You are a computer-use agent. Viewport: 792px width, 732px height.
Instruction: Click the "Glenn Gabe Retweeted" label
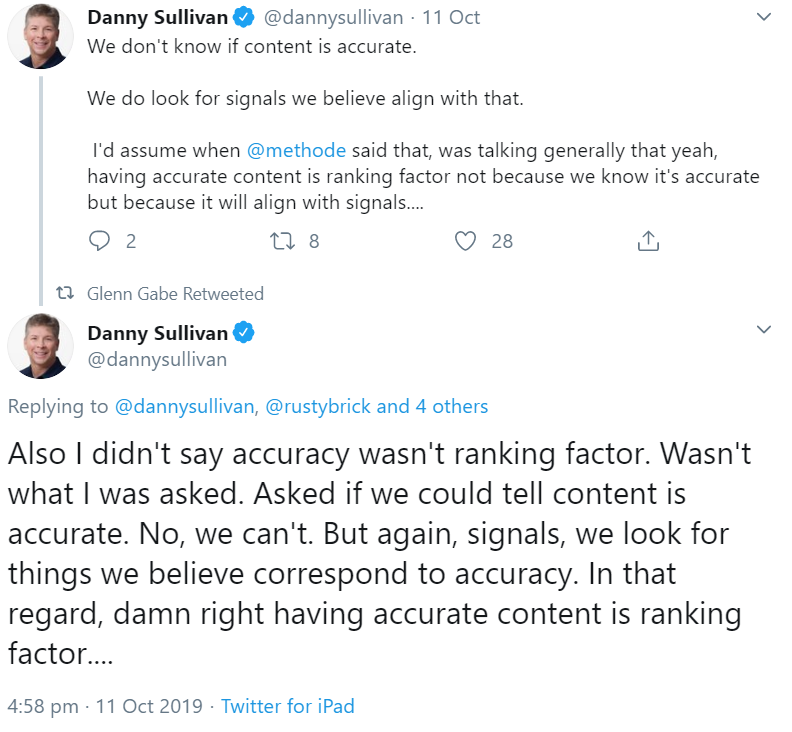175,294
